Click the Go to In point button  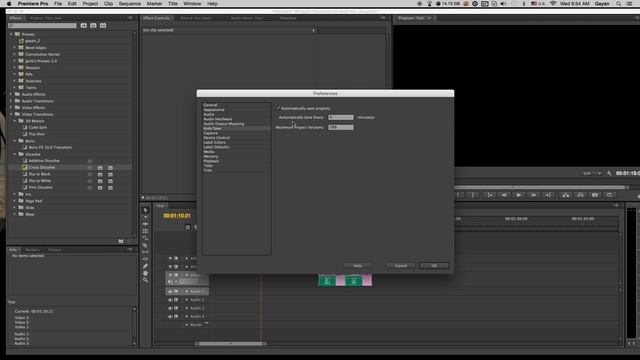tap(490, 195)
